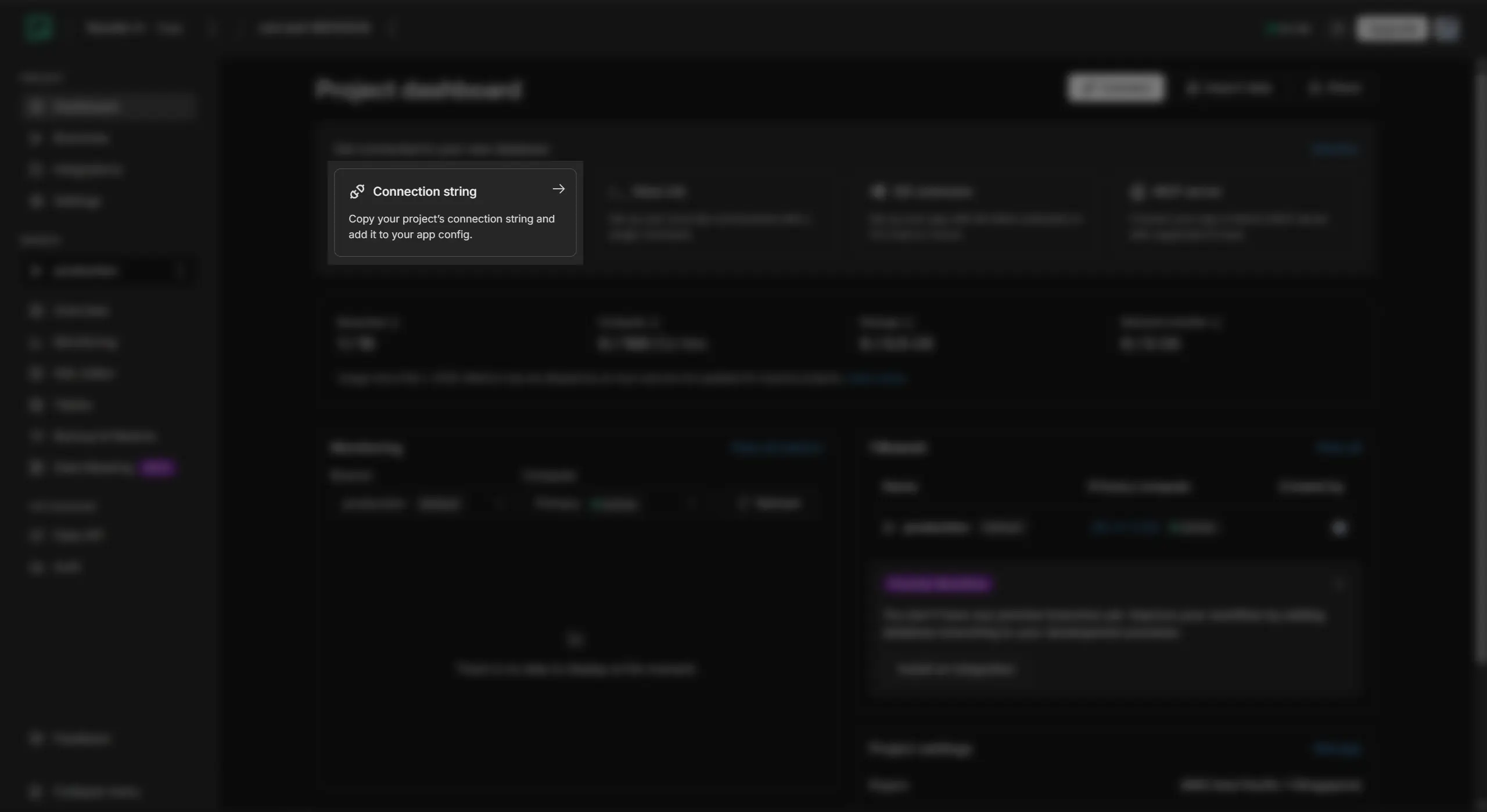1487x812 pixels.
Task: Click the Settings sidebar icon
Action: click(x=36, y=201)
